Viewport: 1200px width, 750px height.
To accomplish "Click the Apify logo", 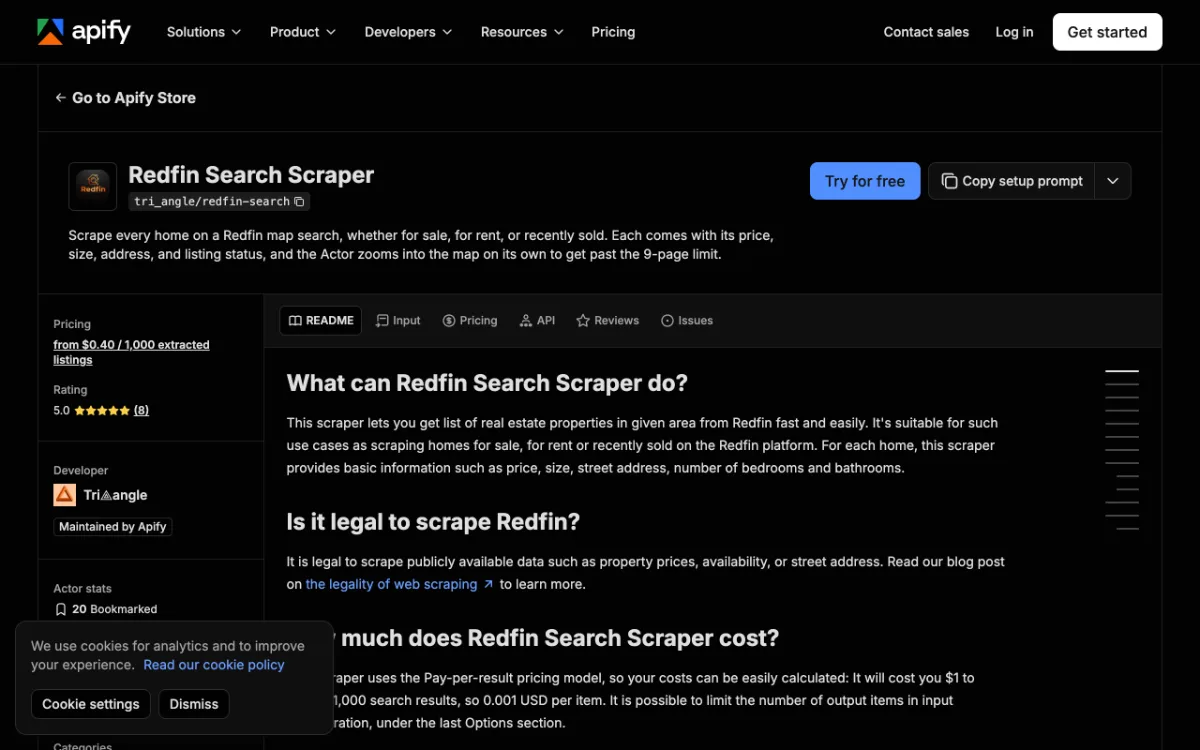I will 84,32.
